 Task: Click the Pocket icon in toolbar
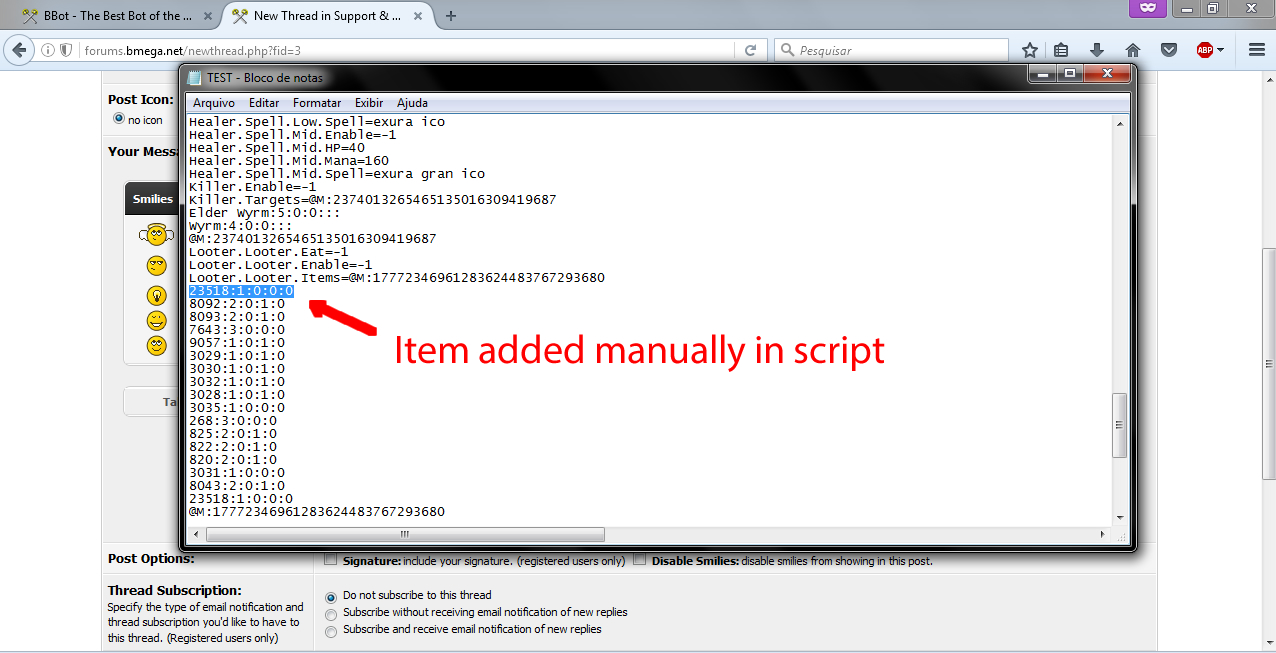pos(1168,50)
